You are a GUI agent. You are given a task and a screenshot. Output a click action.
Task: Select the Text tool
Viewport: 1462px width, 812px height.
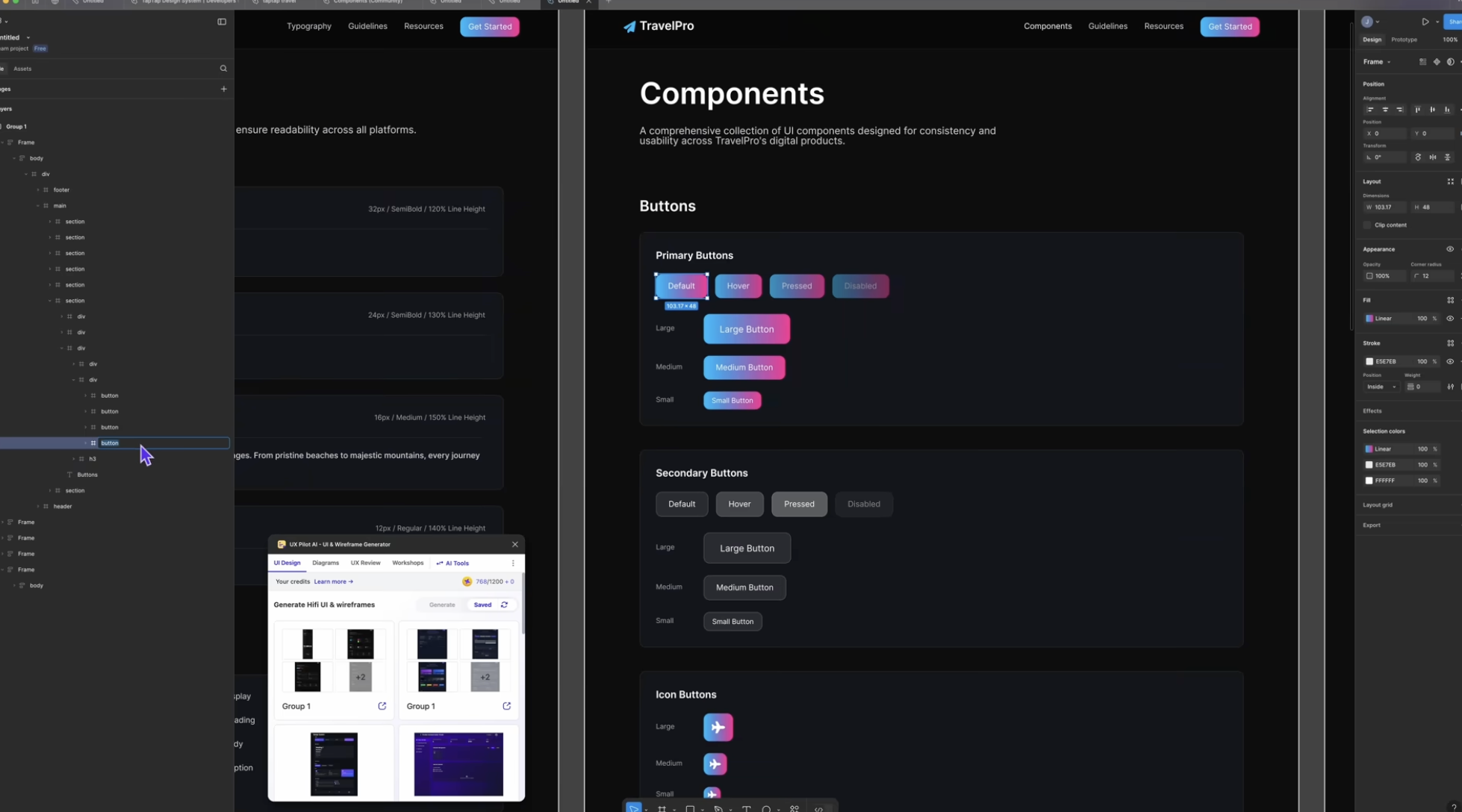pyautogui.click(x=746, y=808)
